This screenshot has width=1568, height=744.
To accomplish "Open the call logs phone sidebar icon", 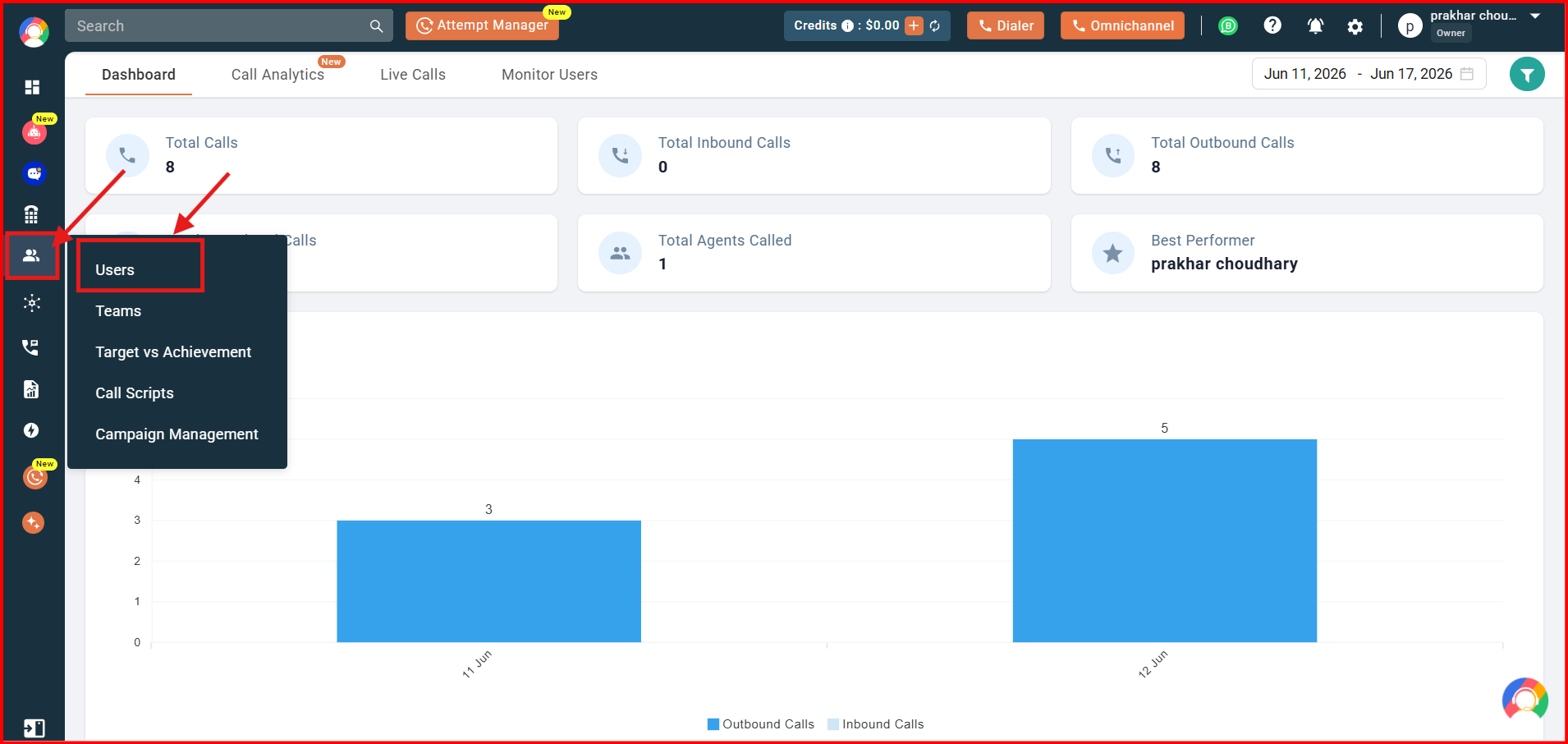I will coord(30,347).
